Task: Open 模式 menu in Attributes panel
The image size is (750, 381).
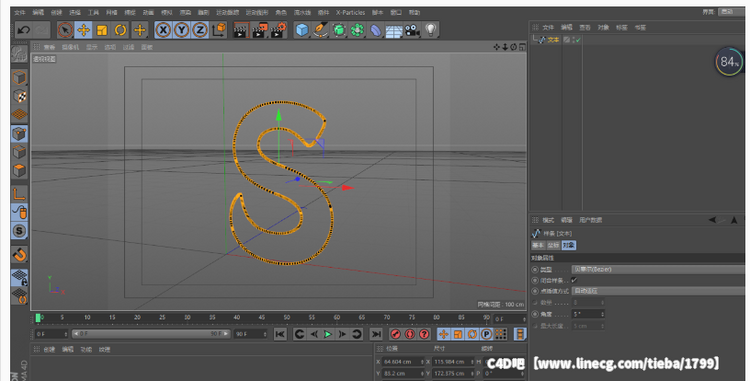Action: (x=548, y=220)
